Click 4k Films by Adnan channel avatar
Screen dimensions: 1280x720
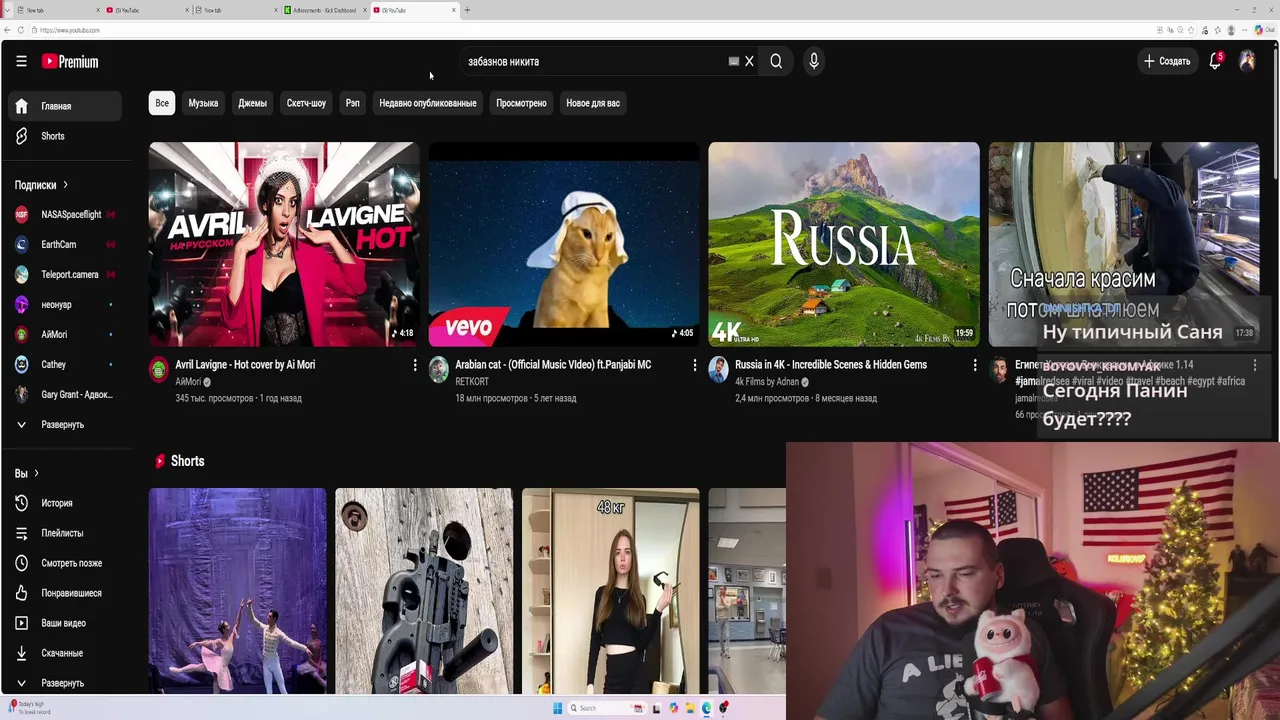719,370
